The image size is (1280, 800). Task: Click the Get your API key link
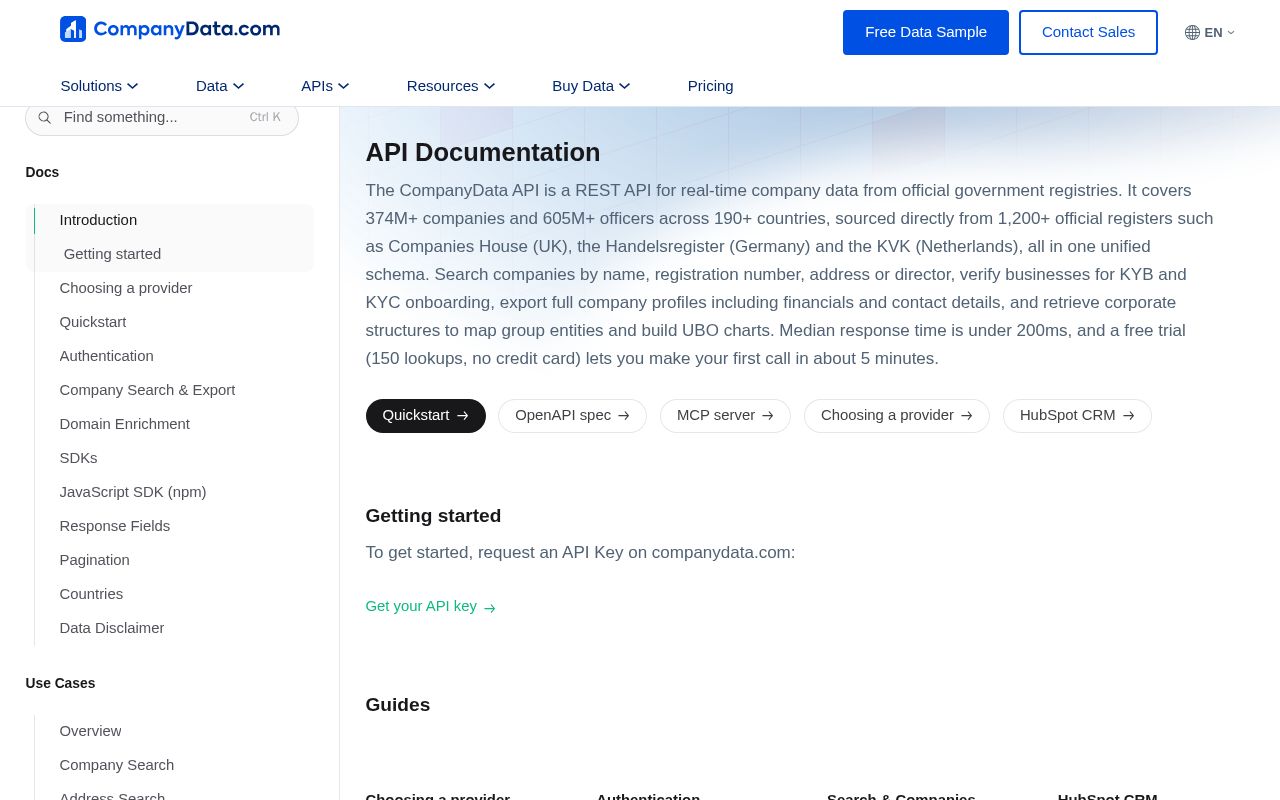[x=431, y=606]
